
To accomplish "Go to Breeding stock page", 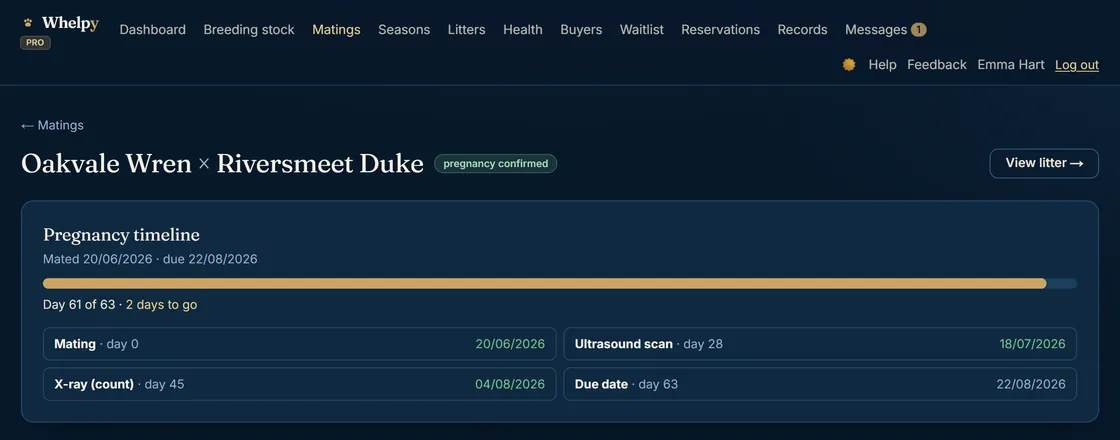I will coord(249,30).
